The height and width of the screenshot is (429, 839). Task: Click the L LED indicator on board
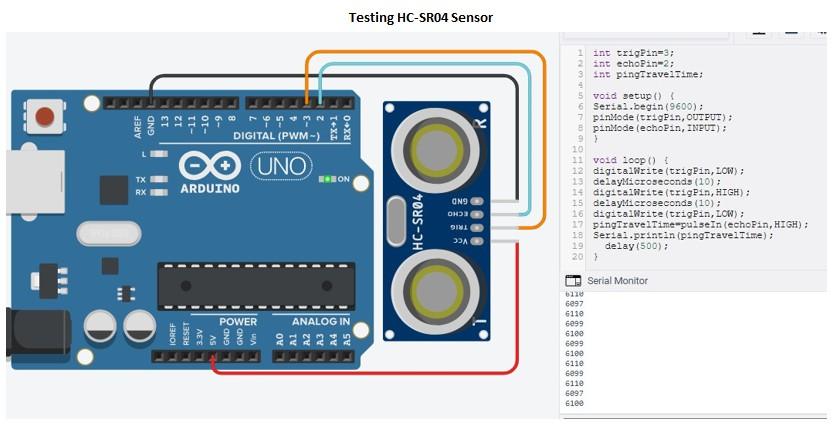click(x=159, y=154)
